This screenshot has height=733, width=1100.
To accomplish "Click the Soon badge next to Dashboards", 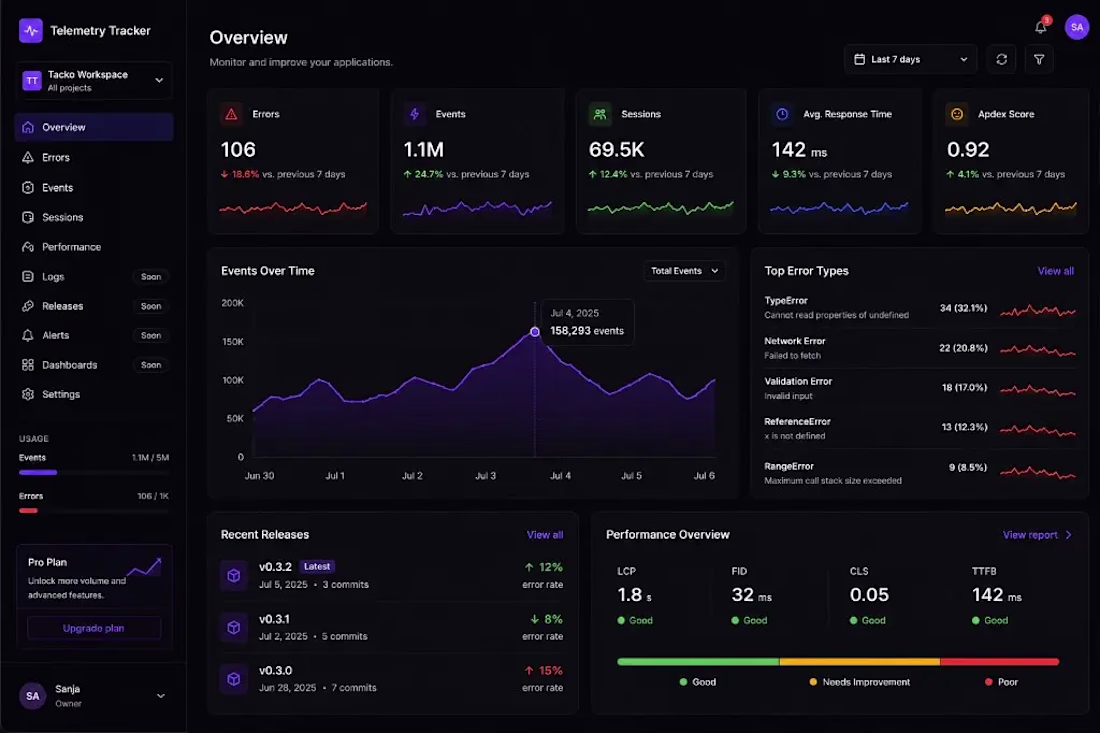I will pos(151,365).
